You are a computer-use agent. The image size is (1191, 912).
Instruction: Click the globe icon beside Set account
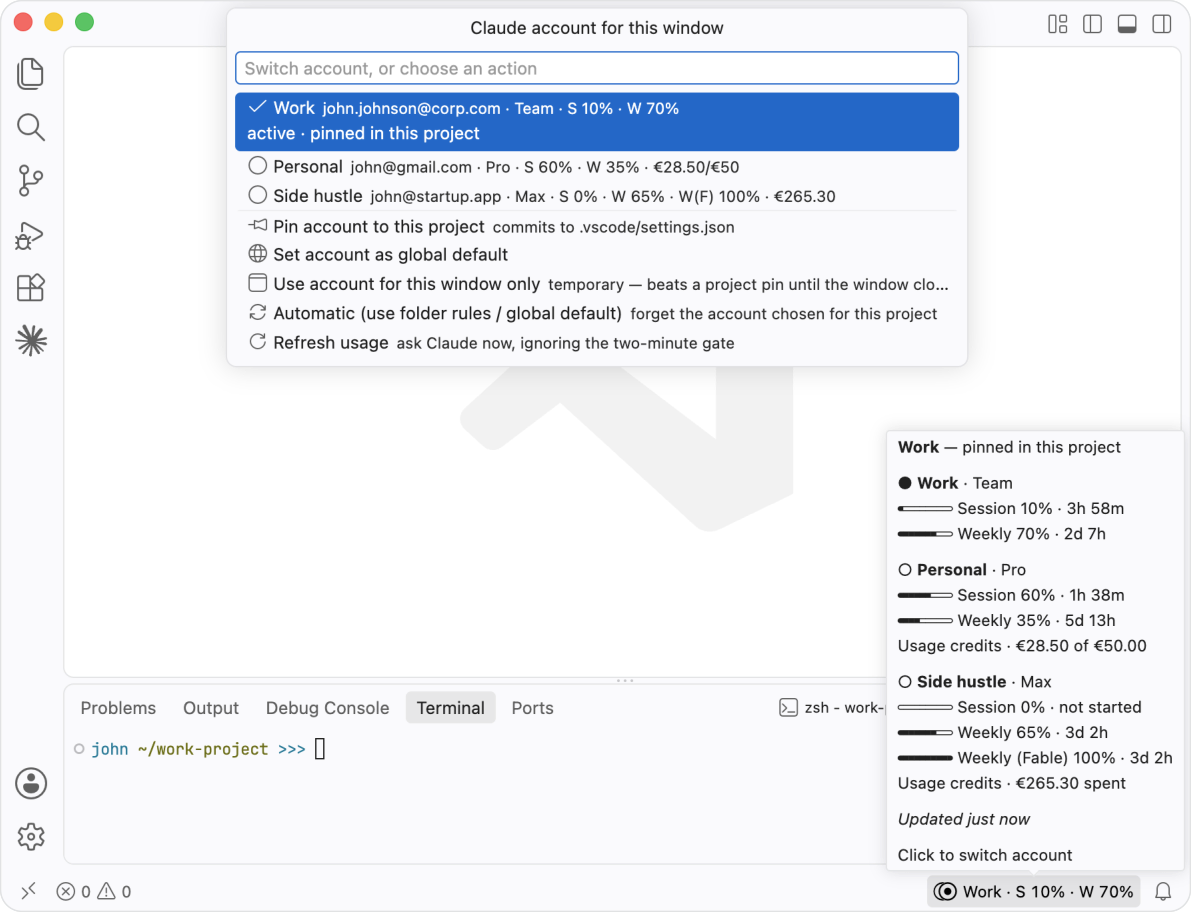(257, 254)
